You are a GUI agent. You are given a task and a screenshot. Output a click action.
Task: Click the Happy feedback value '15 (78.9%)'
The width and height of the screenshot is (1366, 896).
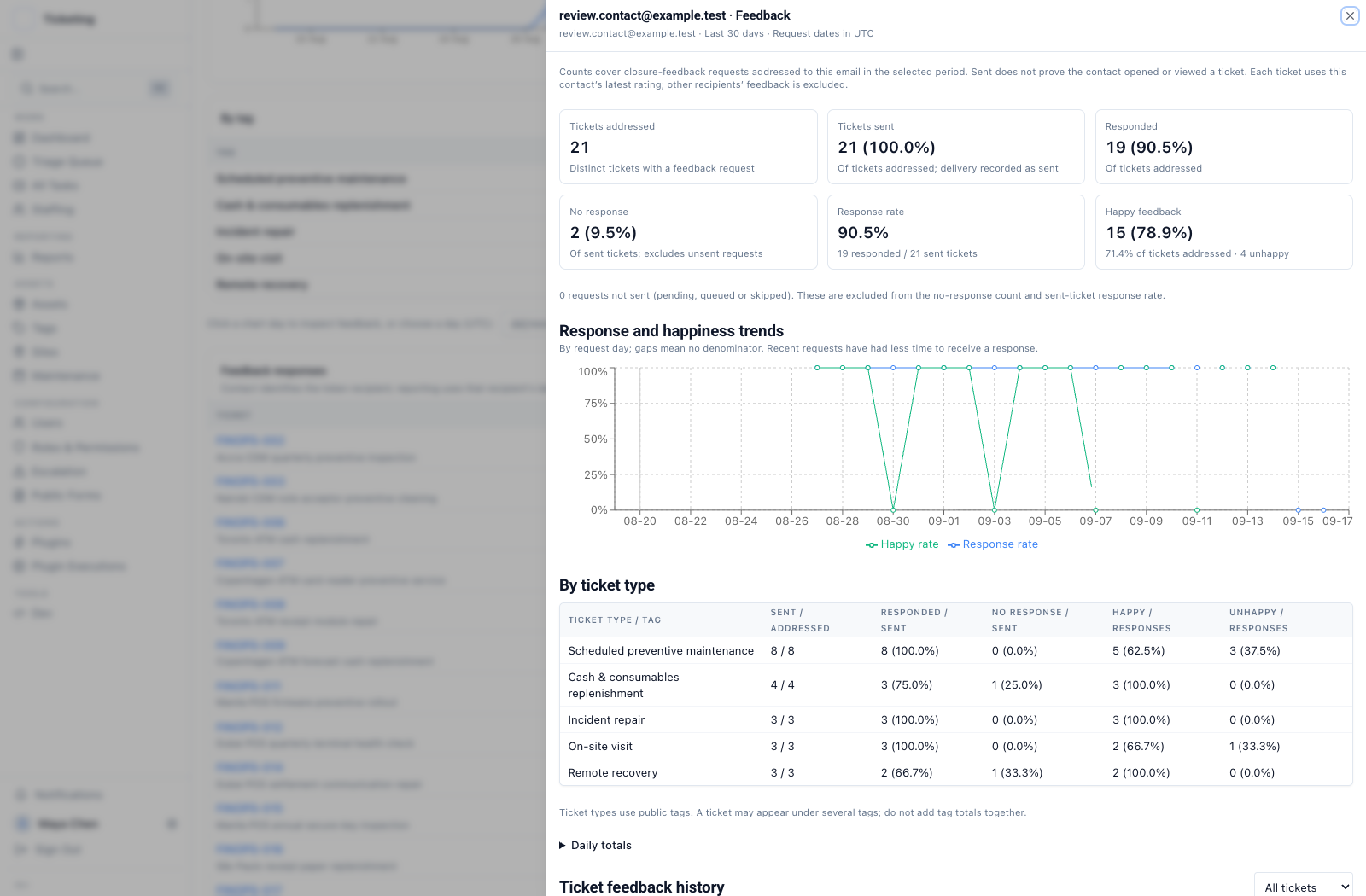pyautogui.click(x=1149, y=233)
